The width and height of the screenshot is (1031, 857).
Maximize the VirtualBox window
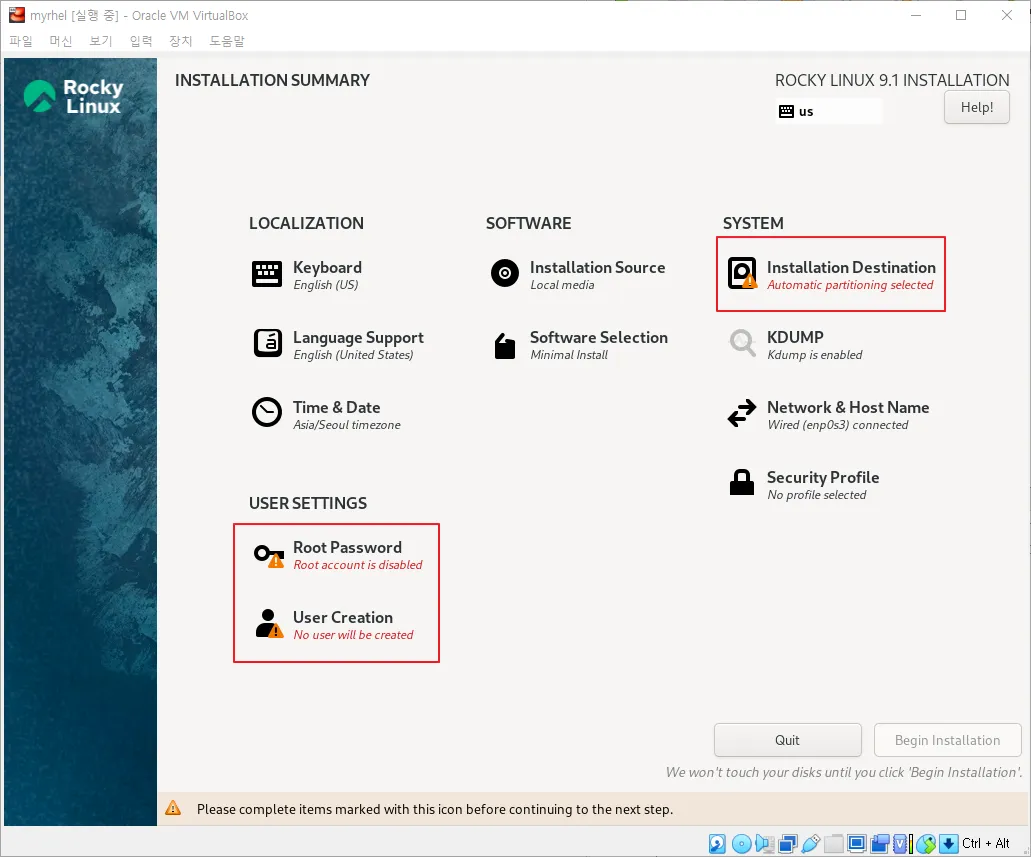point(961,15)
